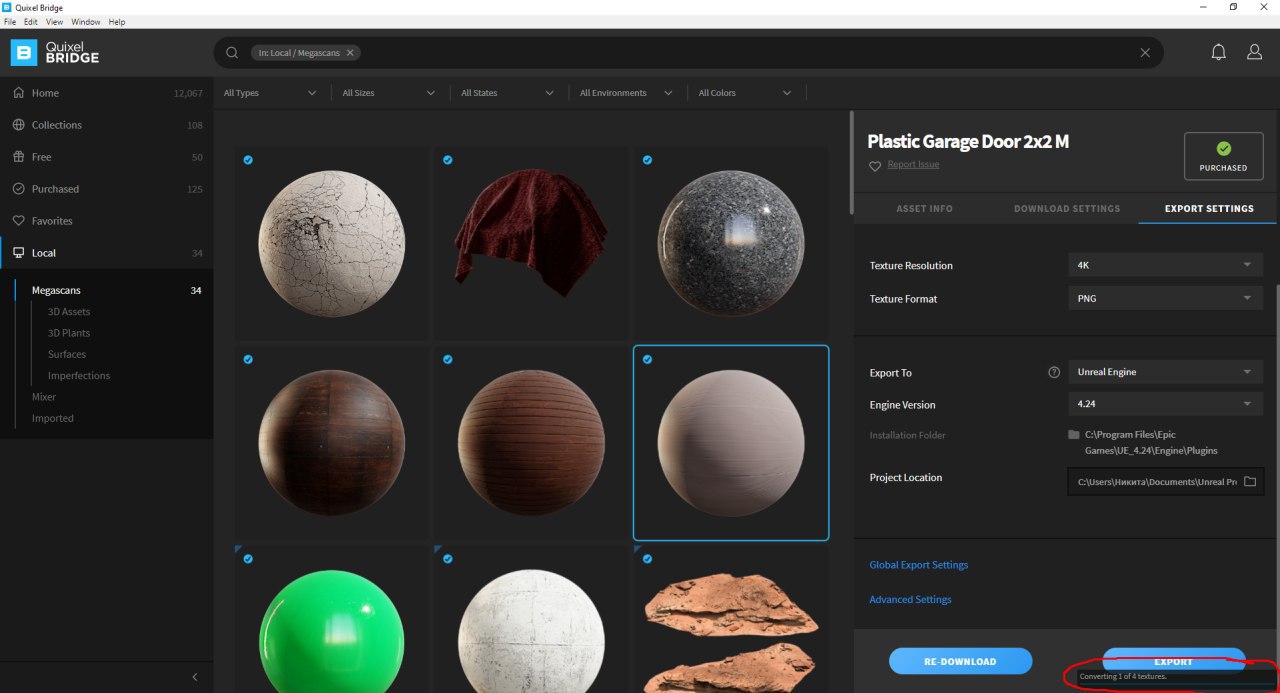Remove the Local / Megascans search filter chip
1280x693 pixels.
[350, 52]
